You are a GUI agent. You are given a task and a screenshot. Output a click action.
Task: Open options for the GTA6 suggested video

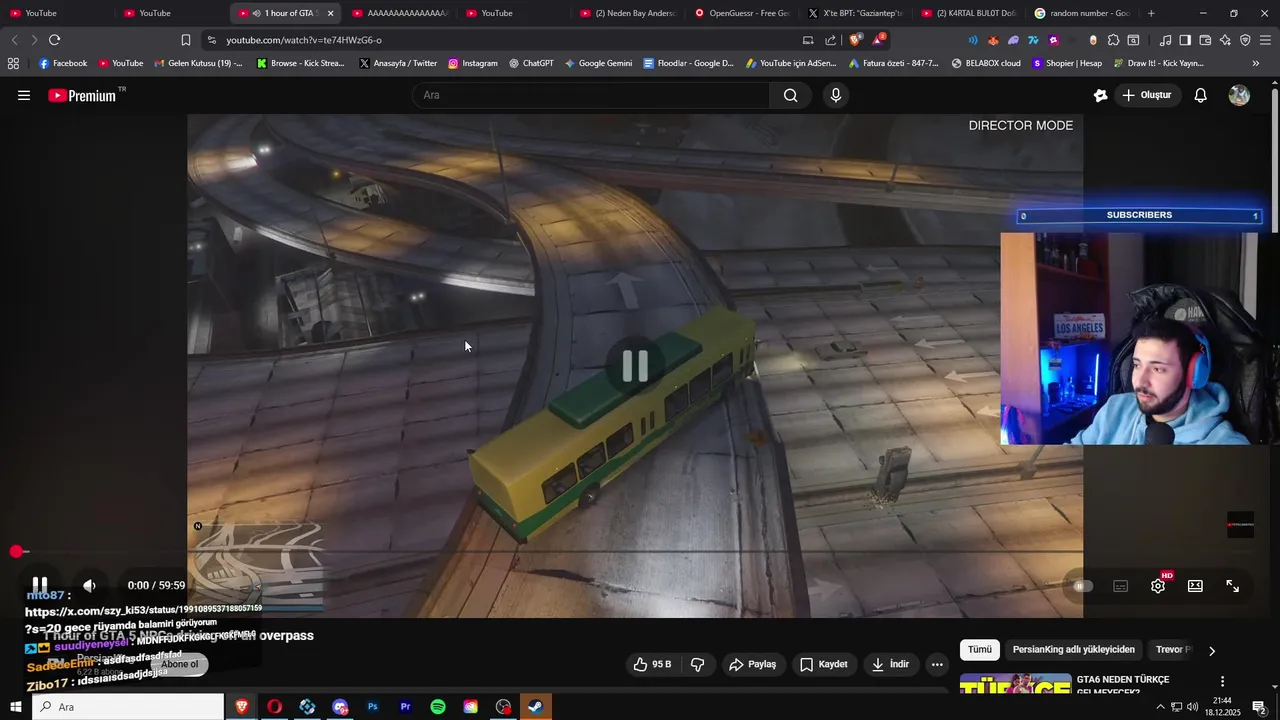pos(1222,682)
